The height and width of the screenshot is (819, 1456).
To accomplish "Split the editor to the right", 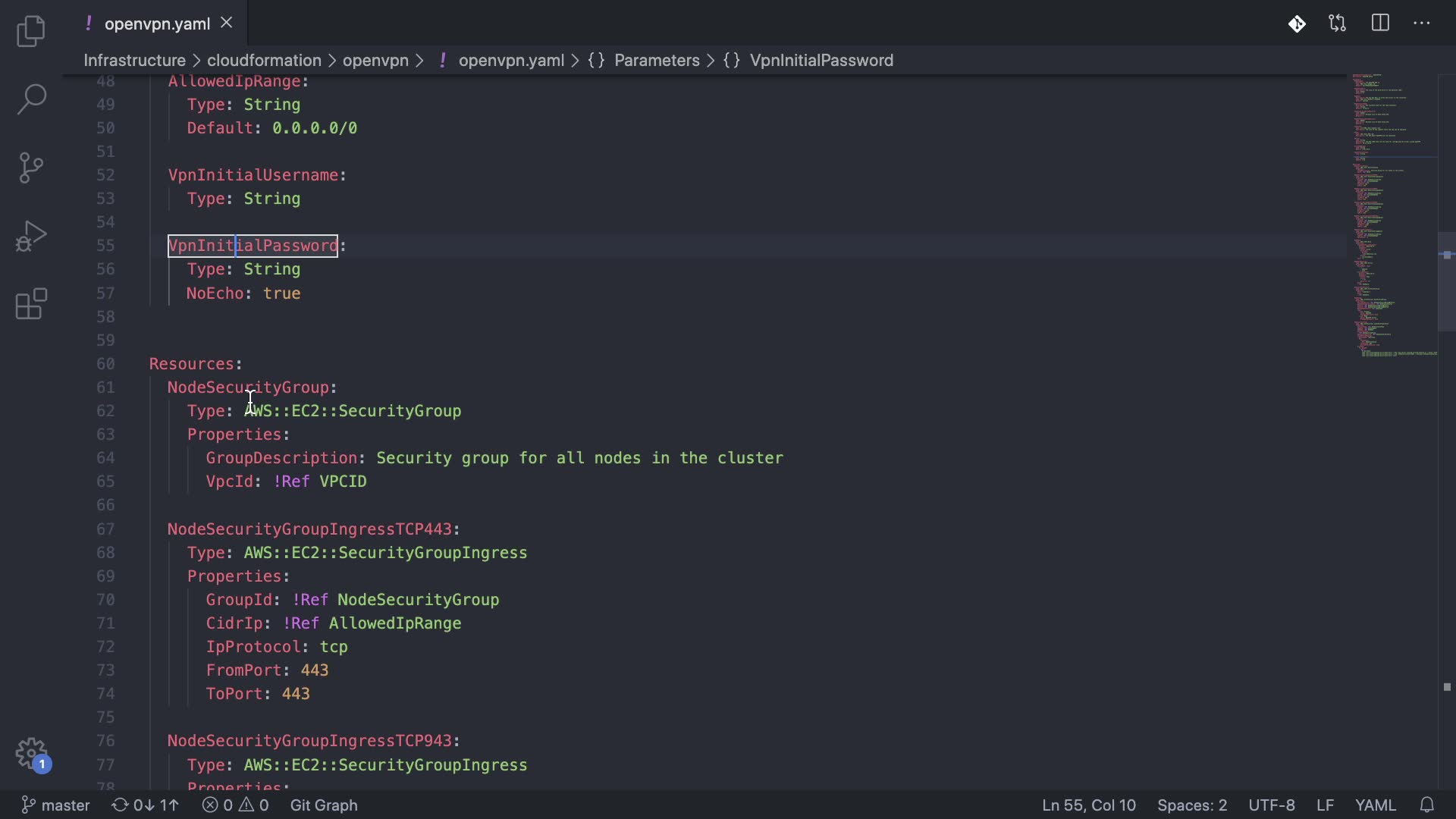I will (1380, 24).
